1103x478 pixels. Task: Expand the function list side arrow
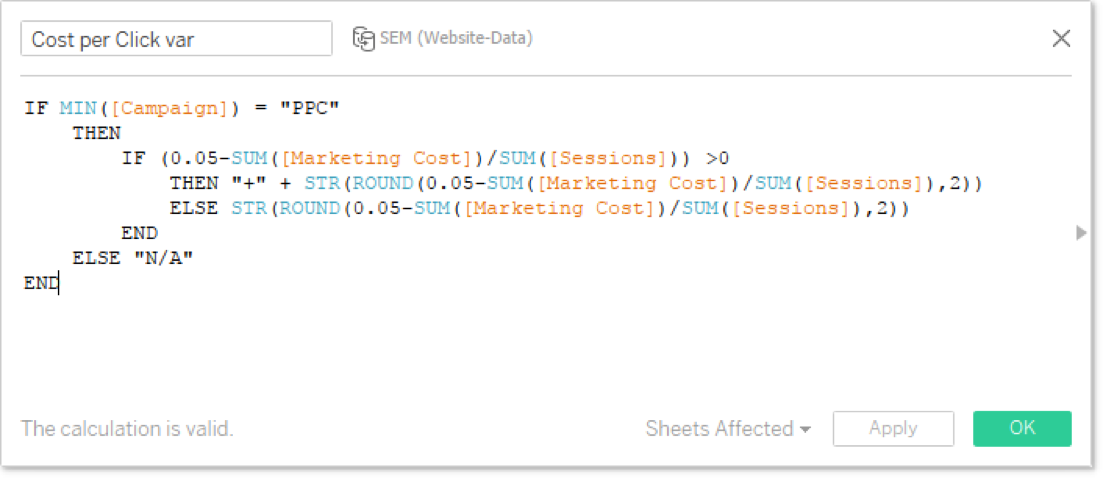pyautogui.click(x=1080, y=233)
